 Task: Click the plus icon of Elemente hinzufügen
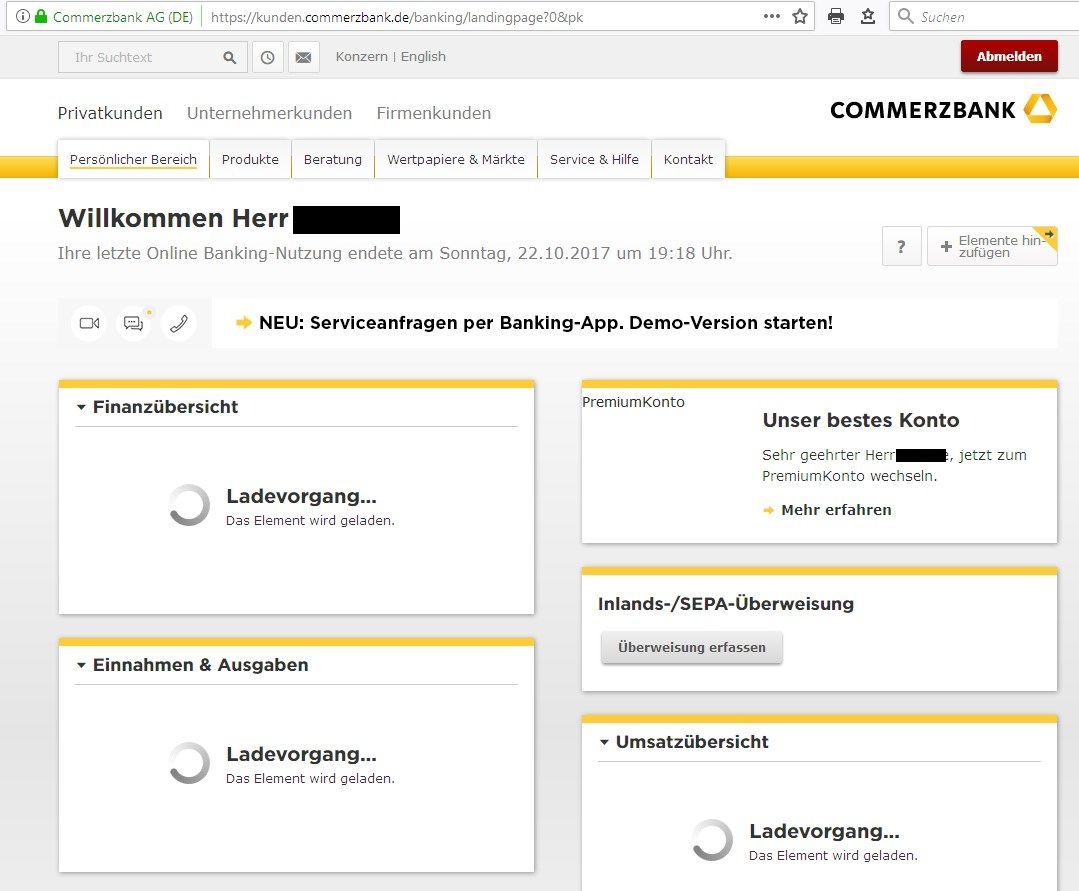coord(946,246)
